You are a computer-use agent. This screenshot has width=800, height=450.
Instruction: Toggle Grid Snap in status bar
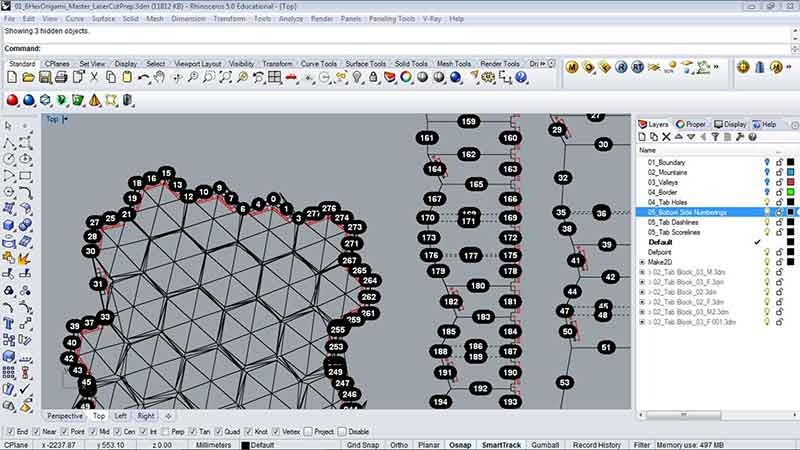pyautogui.click(x=363, y=445)
